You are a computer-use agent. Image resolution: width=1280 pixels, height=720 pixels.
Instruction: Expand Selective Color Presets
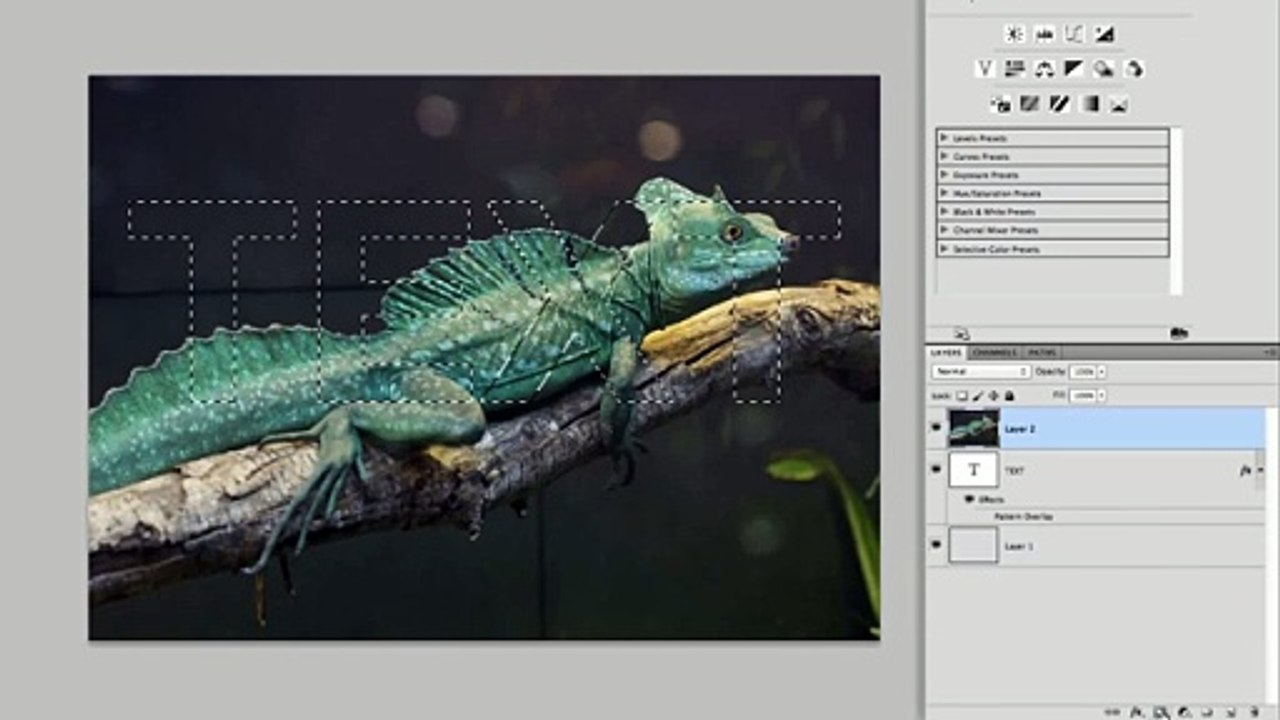coord(944,249)
